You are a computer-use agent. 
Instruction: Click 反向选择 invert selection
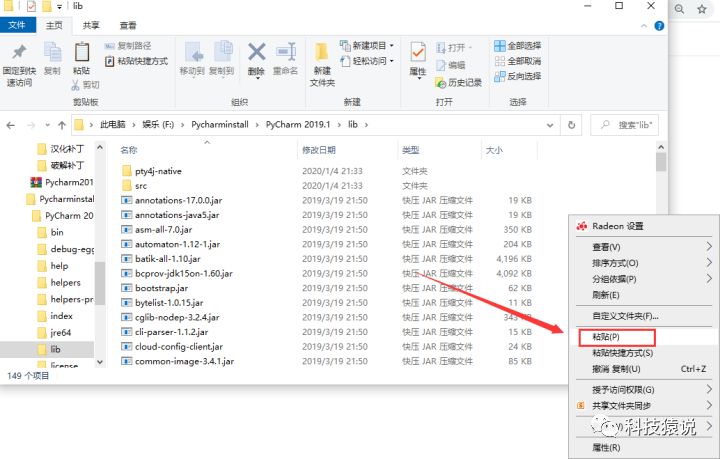[x=518, y=76]
